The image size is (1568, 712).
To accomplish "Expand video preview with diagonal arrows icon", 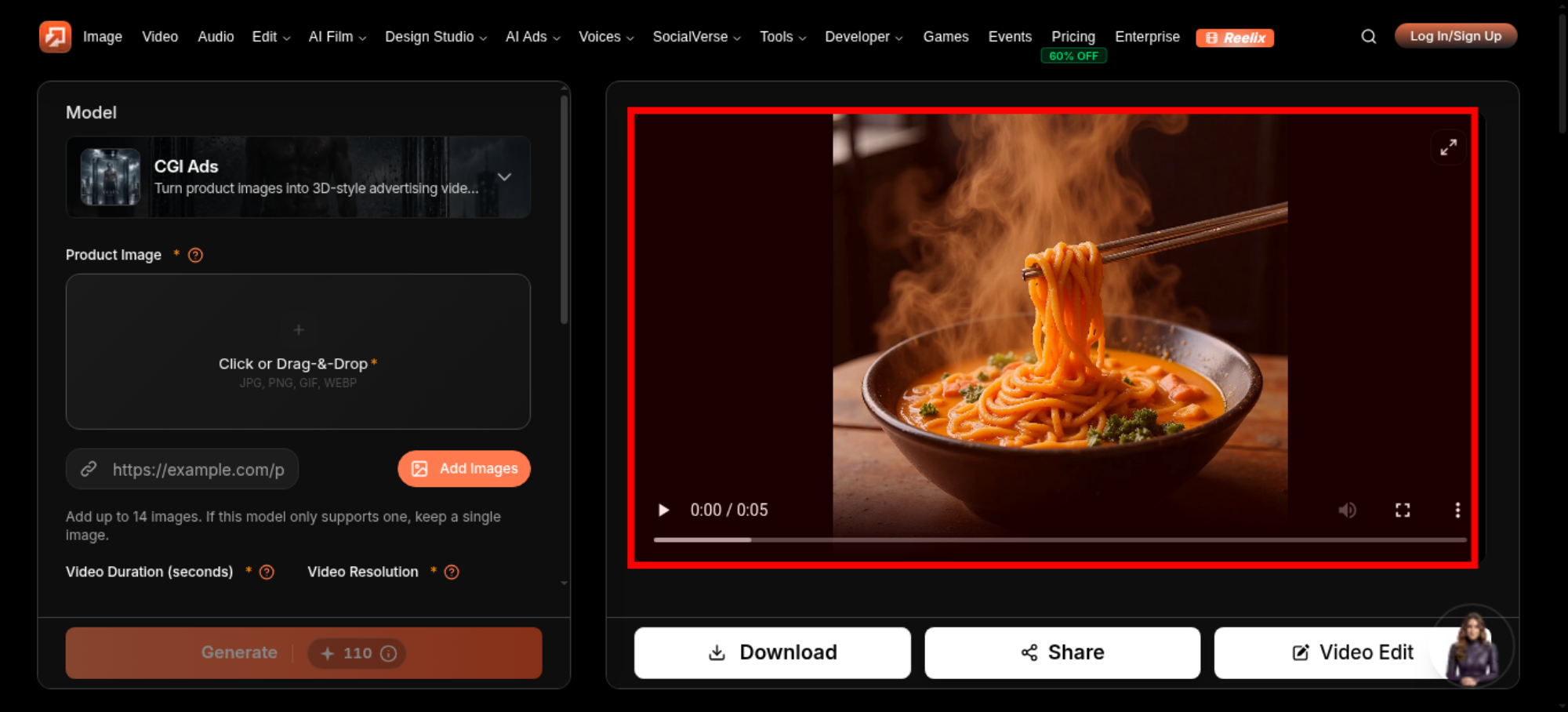I will tap(1448, 147).
